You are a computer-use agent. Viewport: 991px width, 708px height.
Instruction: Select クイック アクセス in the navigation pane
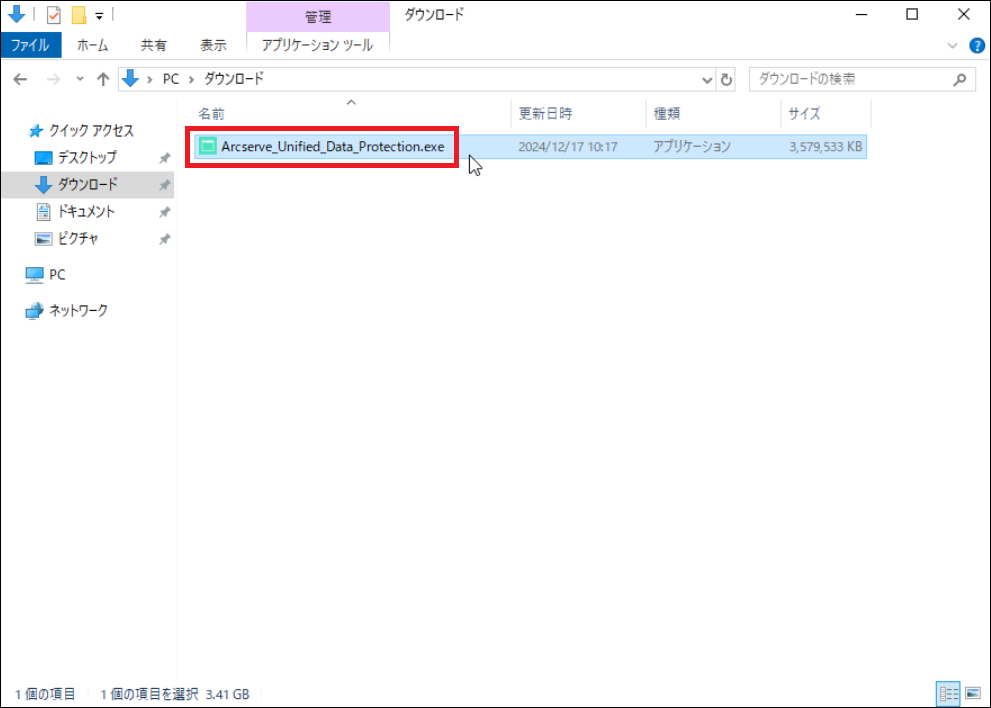92,131
